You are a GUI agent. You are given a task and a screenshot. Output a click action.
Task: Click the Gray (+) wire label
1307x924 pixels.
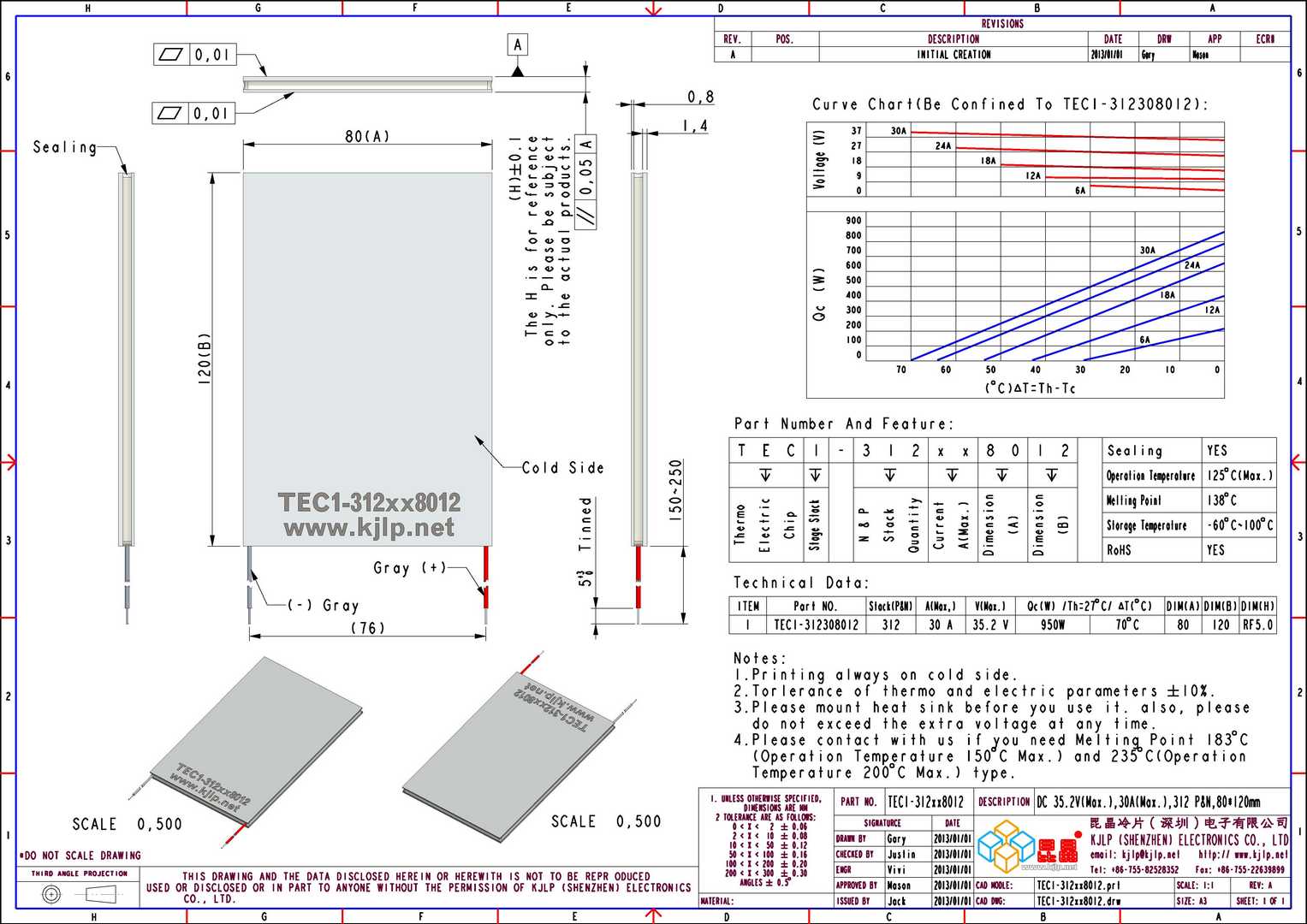click(x=410, y=567)
